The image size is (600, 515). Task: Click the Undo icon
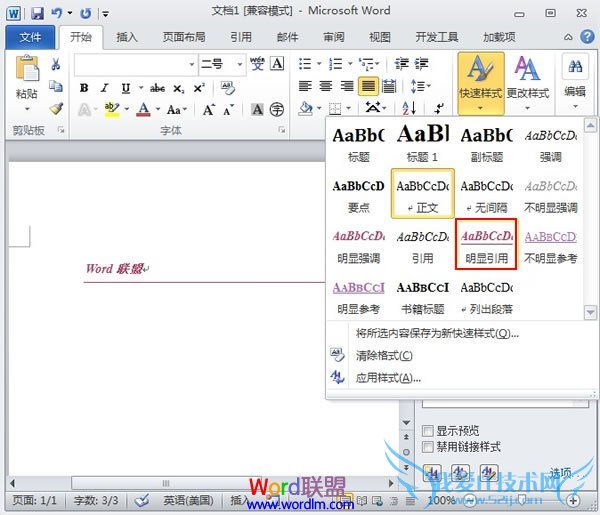point(57,13)
